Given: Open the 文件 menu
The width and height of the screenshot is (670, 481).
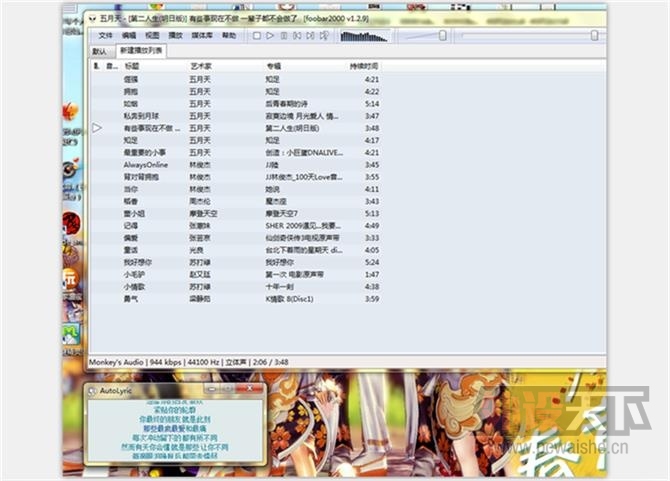Looking at the screenshot, I should pos(105,35).
